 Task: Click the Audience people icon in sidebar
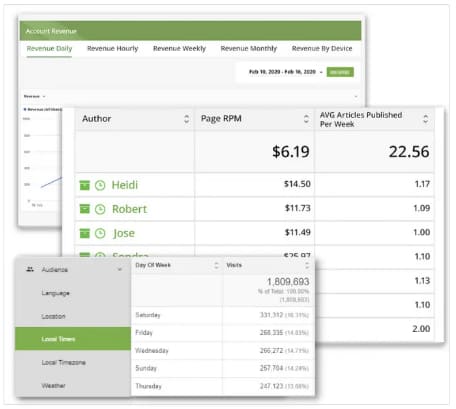click(x=30, y=269)
